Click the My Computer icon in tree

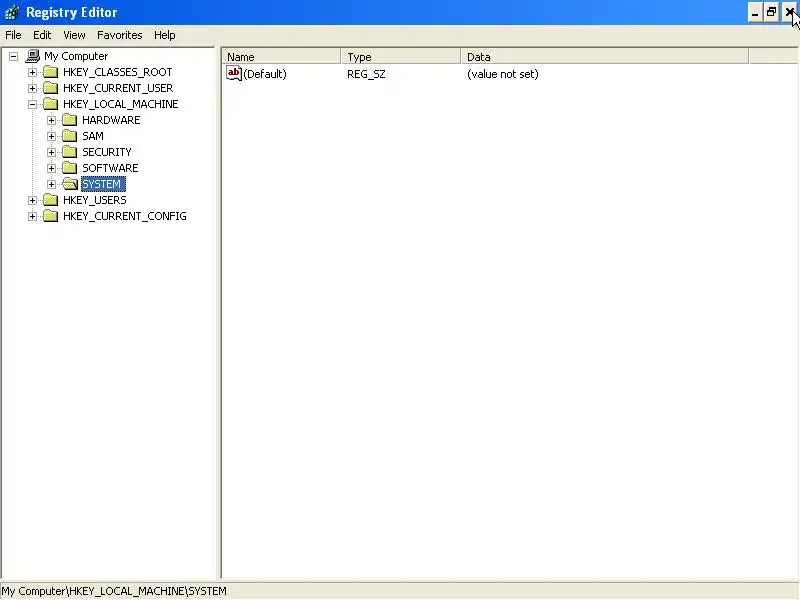coord(33,56)
